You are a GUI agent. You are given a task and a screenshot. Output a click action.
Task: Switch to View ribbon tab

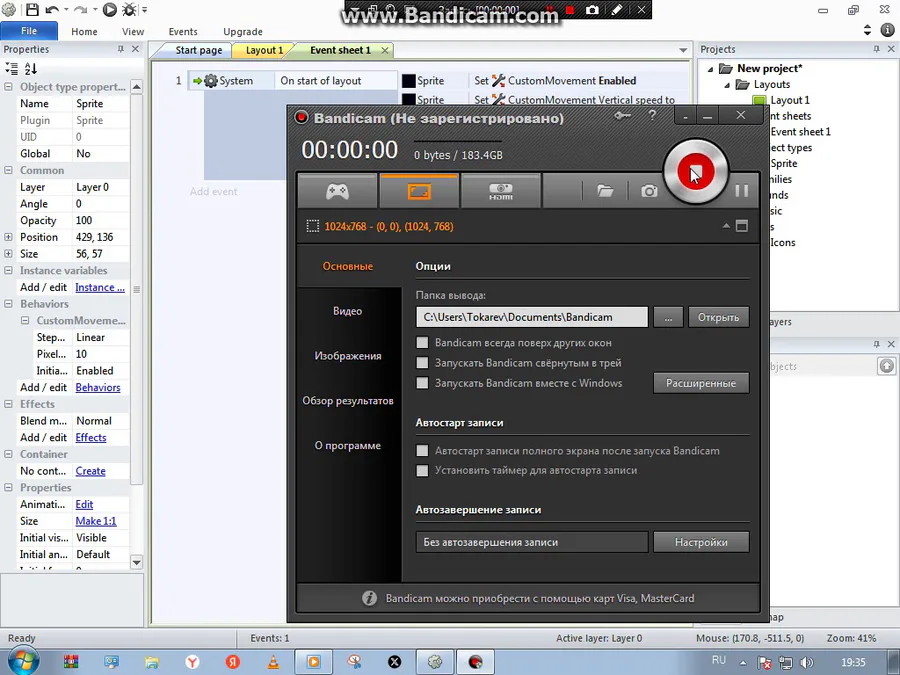pyautogui.click(x=133, y=32)
